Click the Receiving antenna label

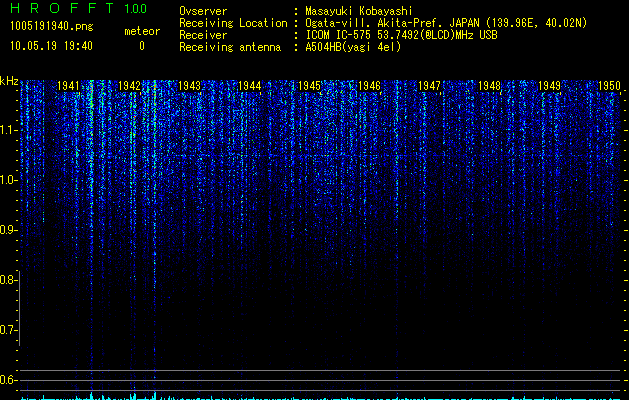(230, 47)
